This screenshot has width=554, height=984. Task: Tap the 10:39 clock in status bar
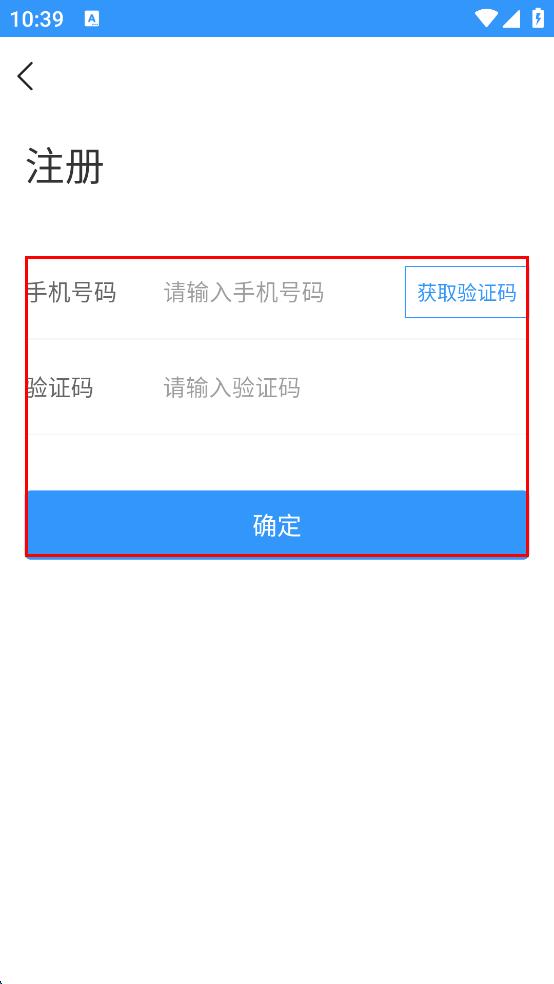tap(36, 19)
